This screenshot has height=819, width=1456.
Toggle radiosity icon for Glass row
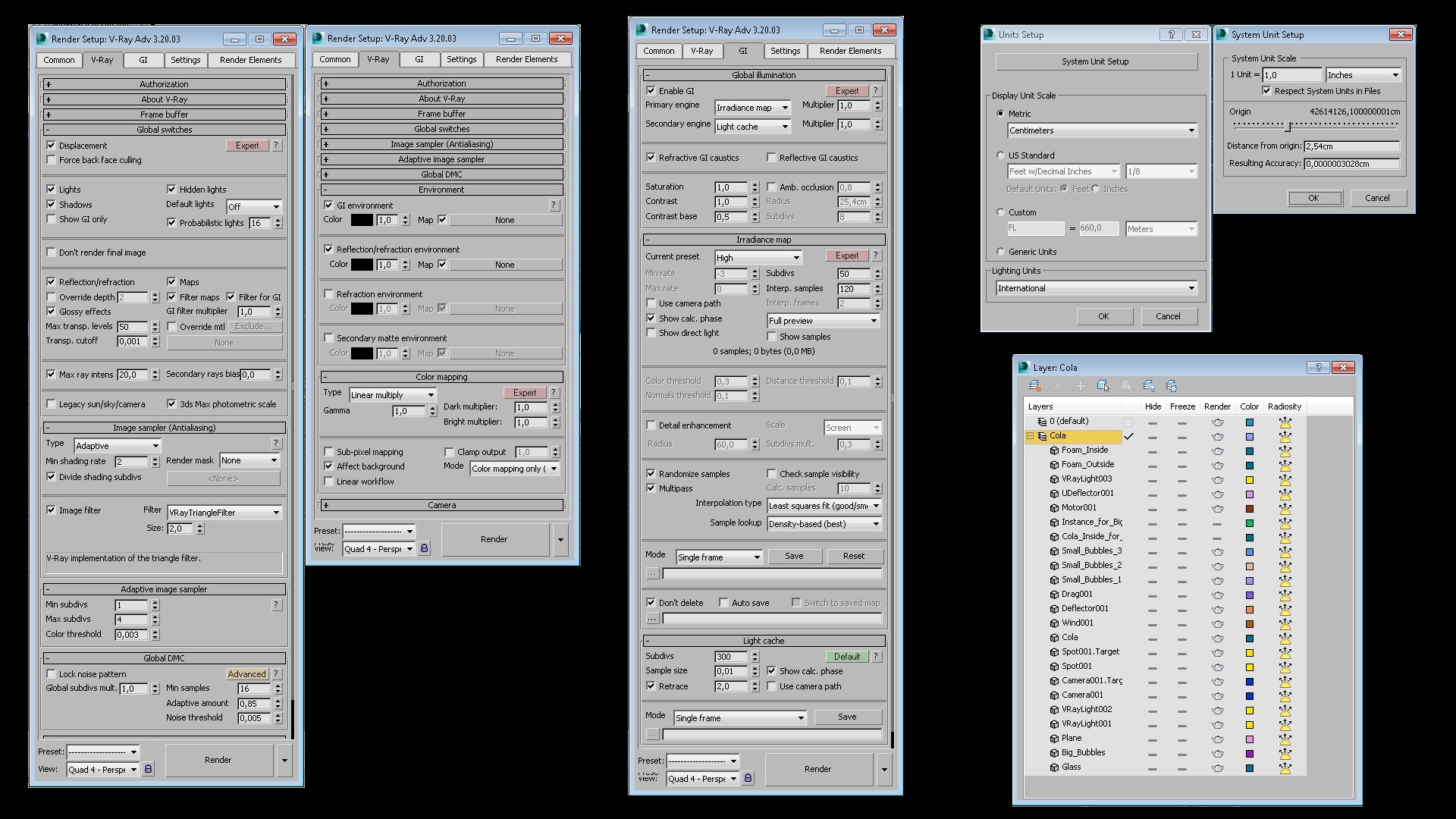pyautogui.click(x=1285, y=767)
